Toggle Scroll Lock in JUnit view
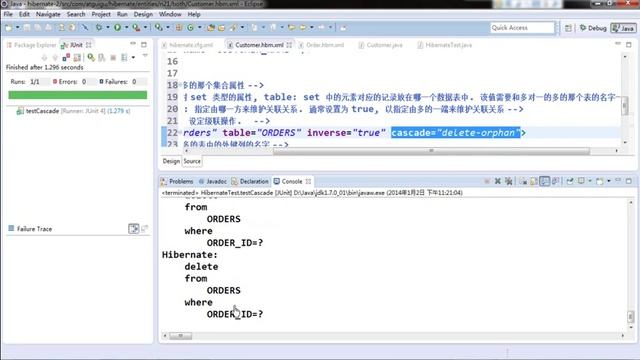Screen dimensions: 640x360 (x=77, y=58)
